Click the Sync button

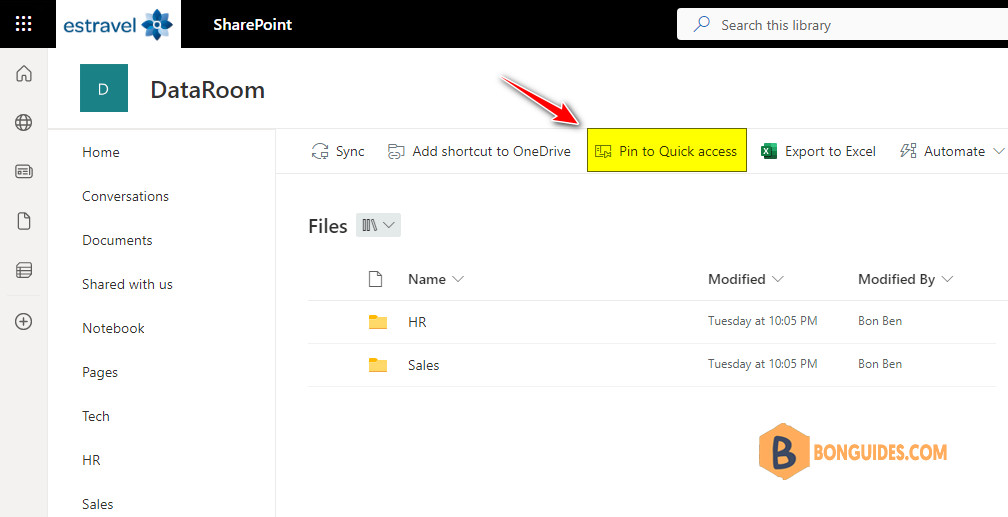[338, 151]
